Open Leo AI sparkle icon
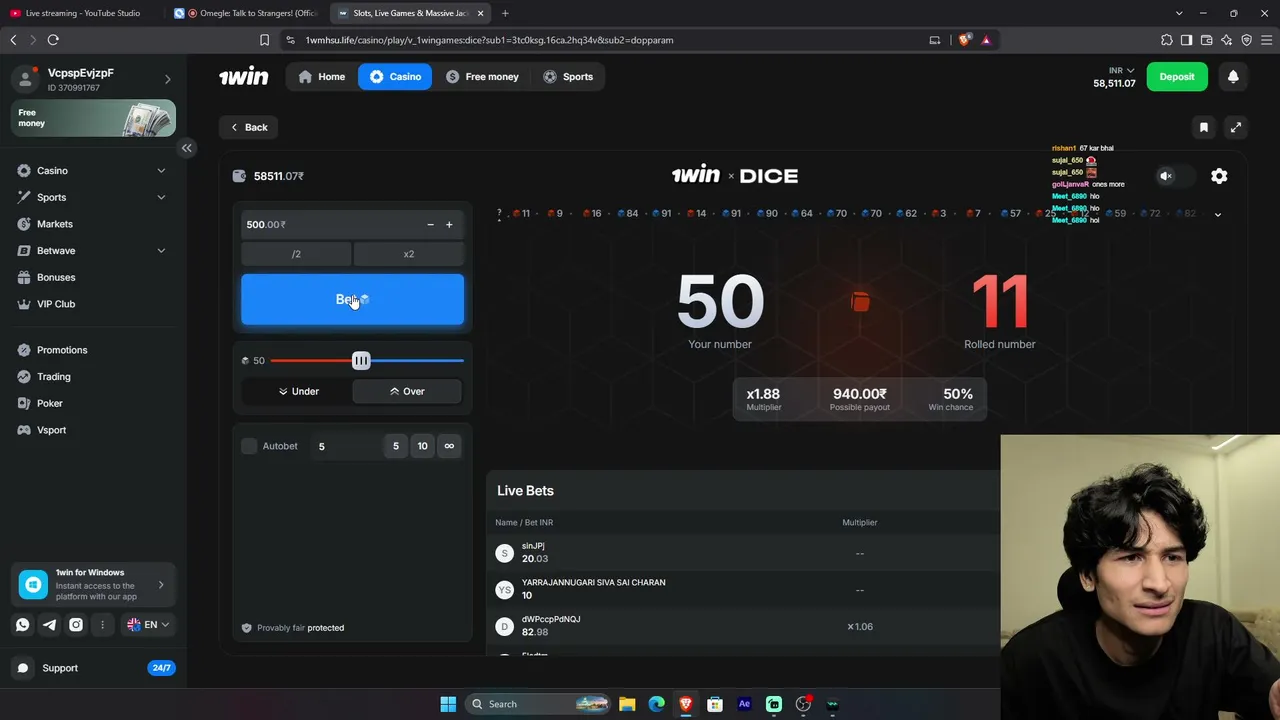The height and width of the screenshot is (720, 1280). coord(1227,40)
